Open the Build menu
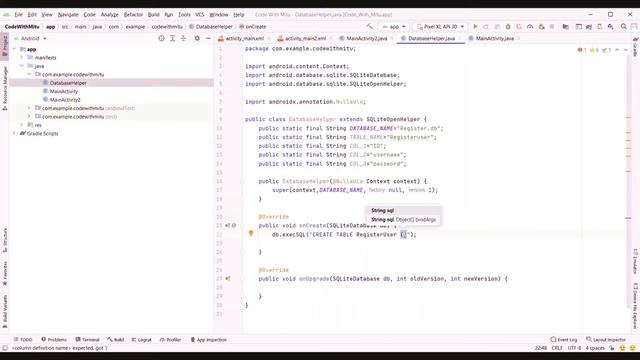The image size is (640, 360). [153, 15]
